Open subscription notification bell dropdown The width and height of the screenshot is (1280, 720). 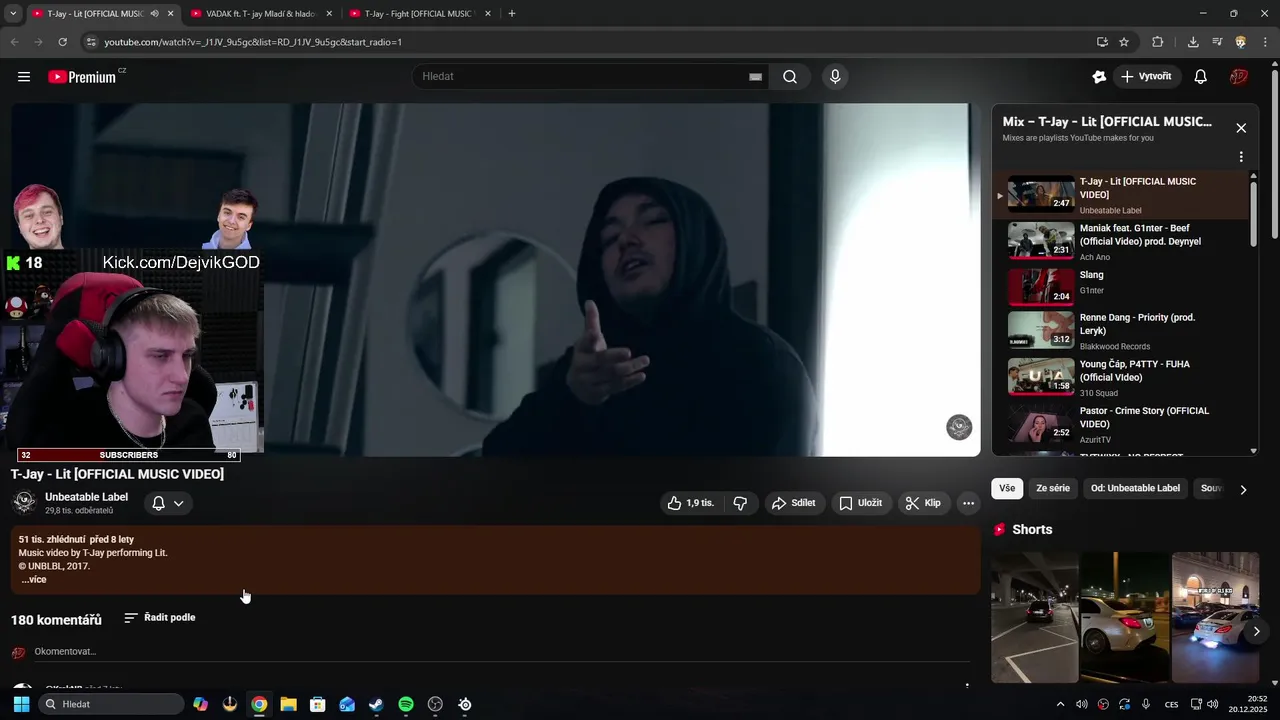[167, 503]
